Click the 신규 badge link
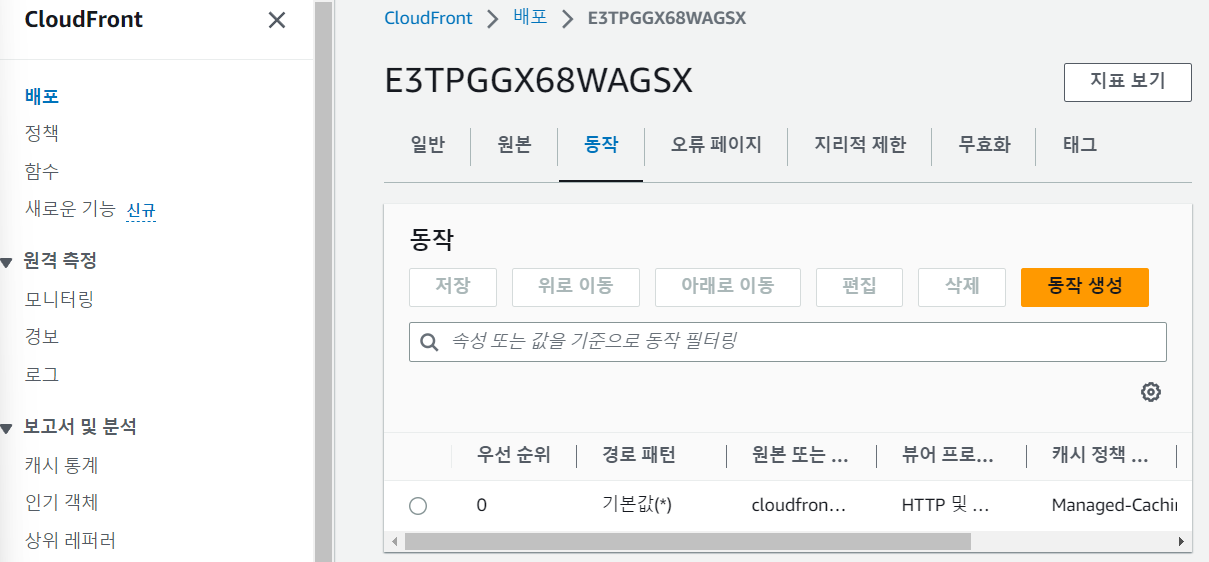Image resolution: width=1209 pixels, height=562 pixels. 141,211
